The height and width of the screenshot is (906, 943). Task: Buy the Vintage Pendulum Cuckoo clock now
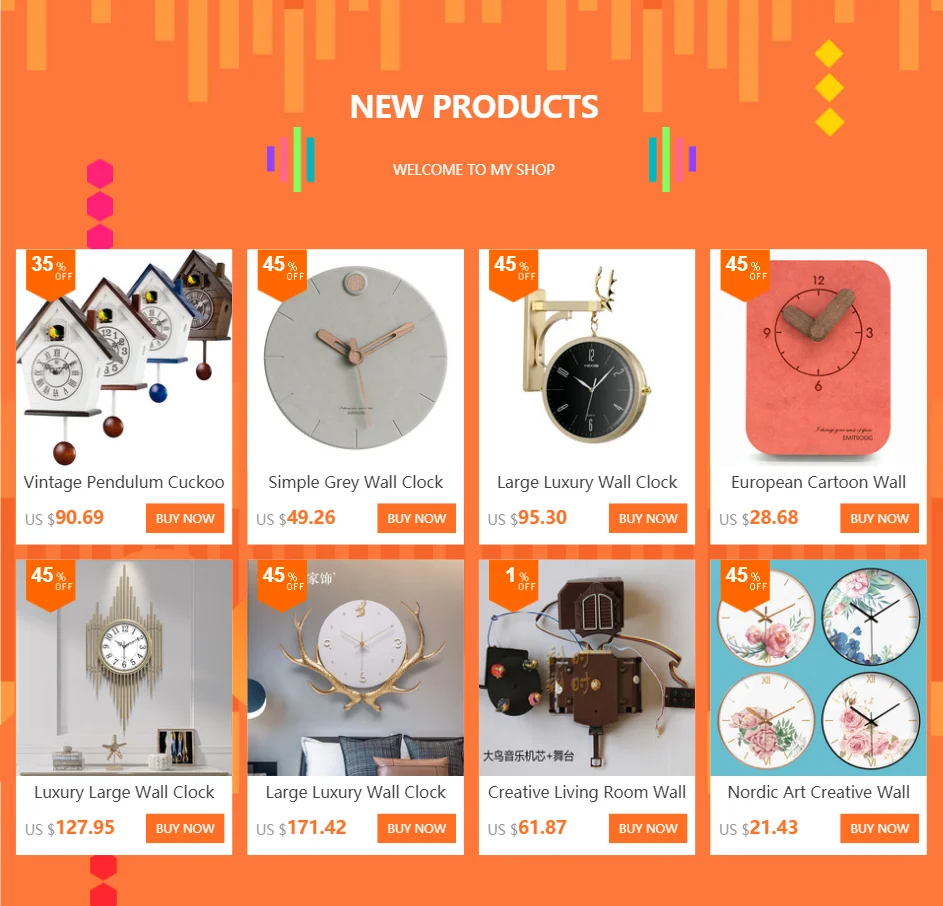185,519
